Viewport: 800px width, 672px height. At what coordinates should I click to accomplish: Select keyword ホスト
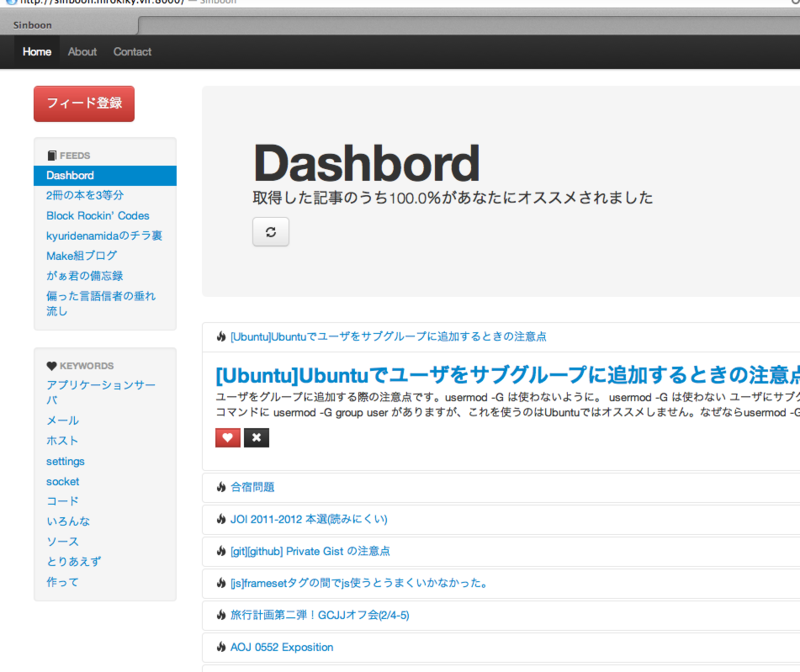click(x=62, y=440)
